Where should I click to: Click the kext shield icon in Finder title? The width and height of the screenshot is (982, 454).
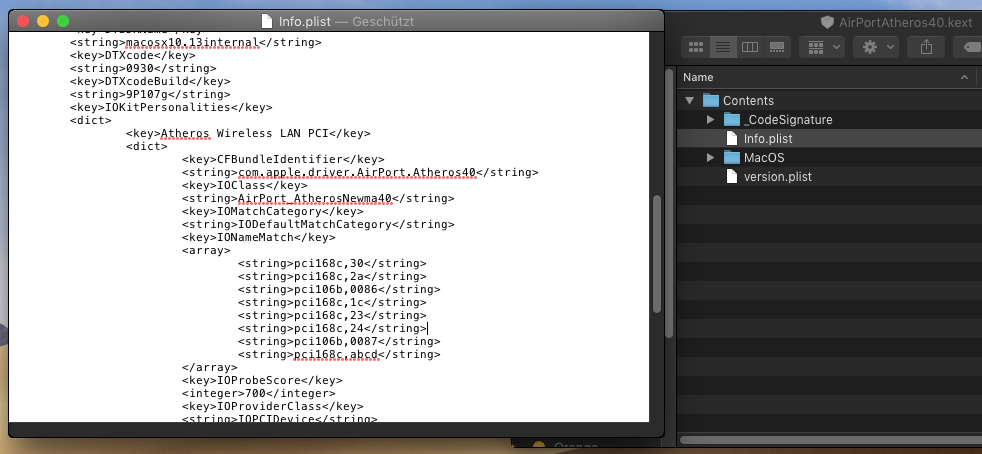pyautogui.click(x=827, y=23)
